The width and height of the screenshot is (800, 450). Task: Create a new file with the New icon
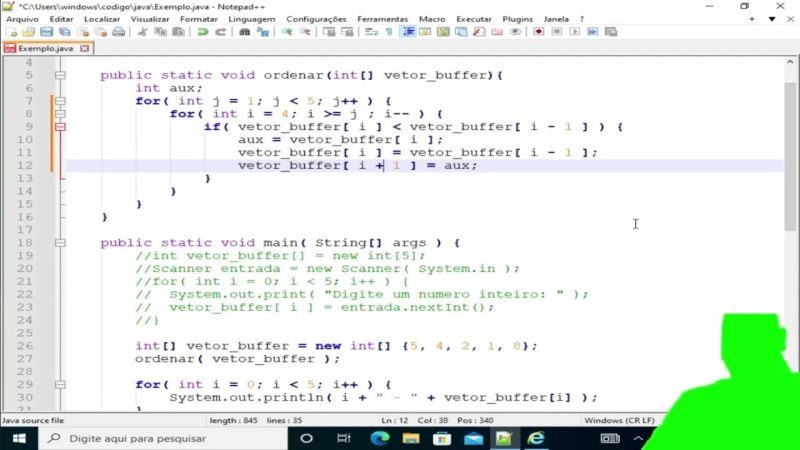(11, 32)
